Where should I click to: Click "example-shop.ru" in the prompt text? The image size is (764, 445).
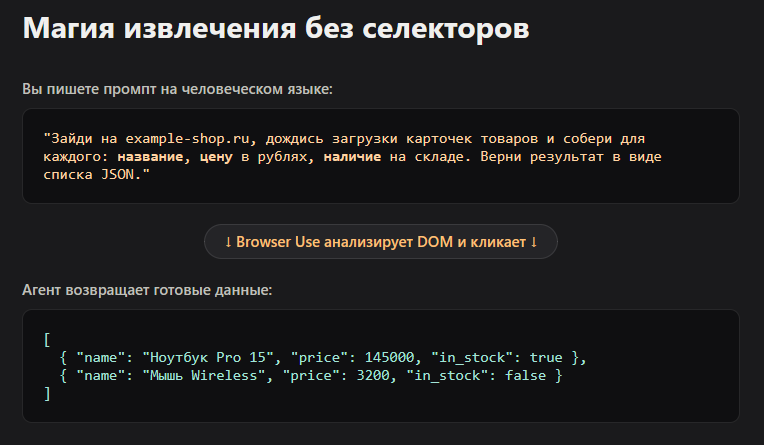coord(190,138)
